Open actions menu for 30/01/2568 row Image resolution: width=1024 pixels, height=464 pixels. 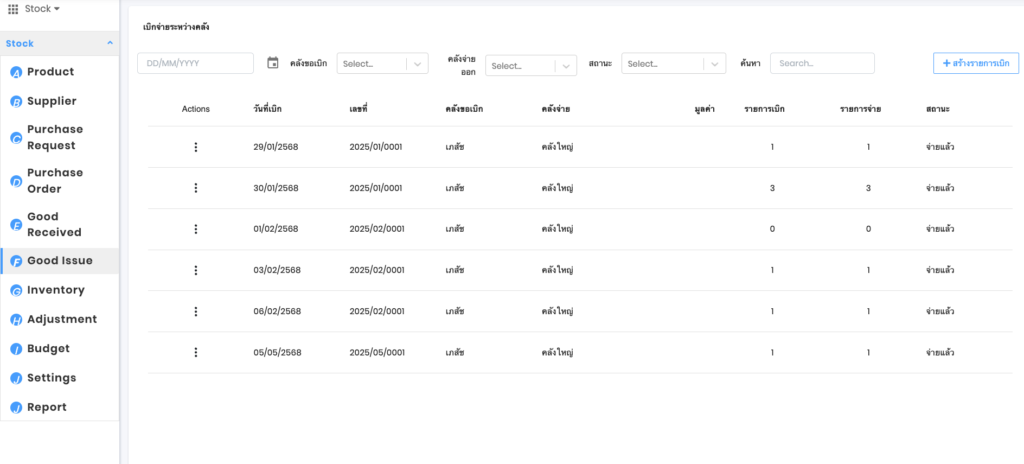(x=196, y=188)
